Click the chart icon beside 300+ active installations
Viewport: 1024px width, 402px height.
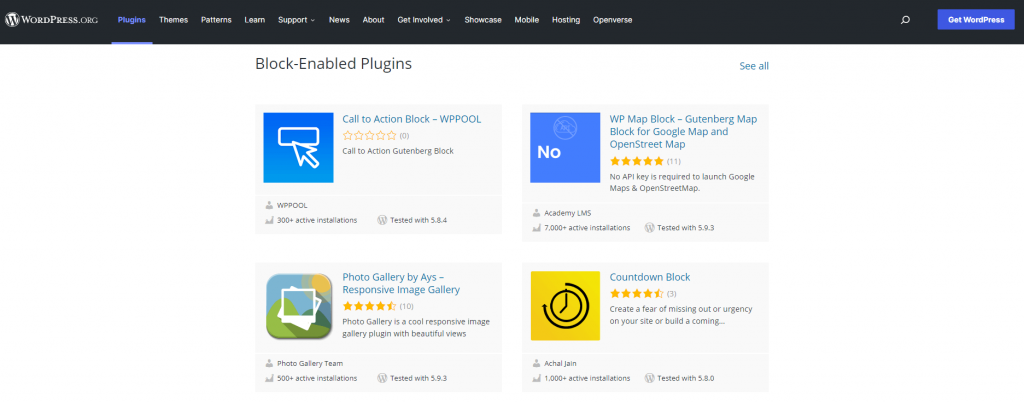(x=269, y=221)
